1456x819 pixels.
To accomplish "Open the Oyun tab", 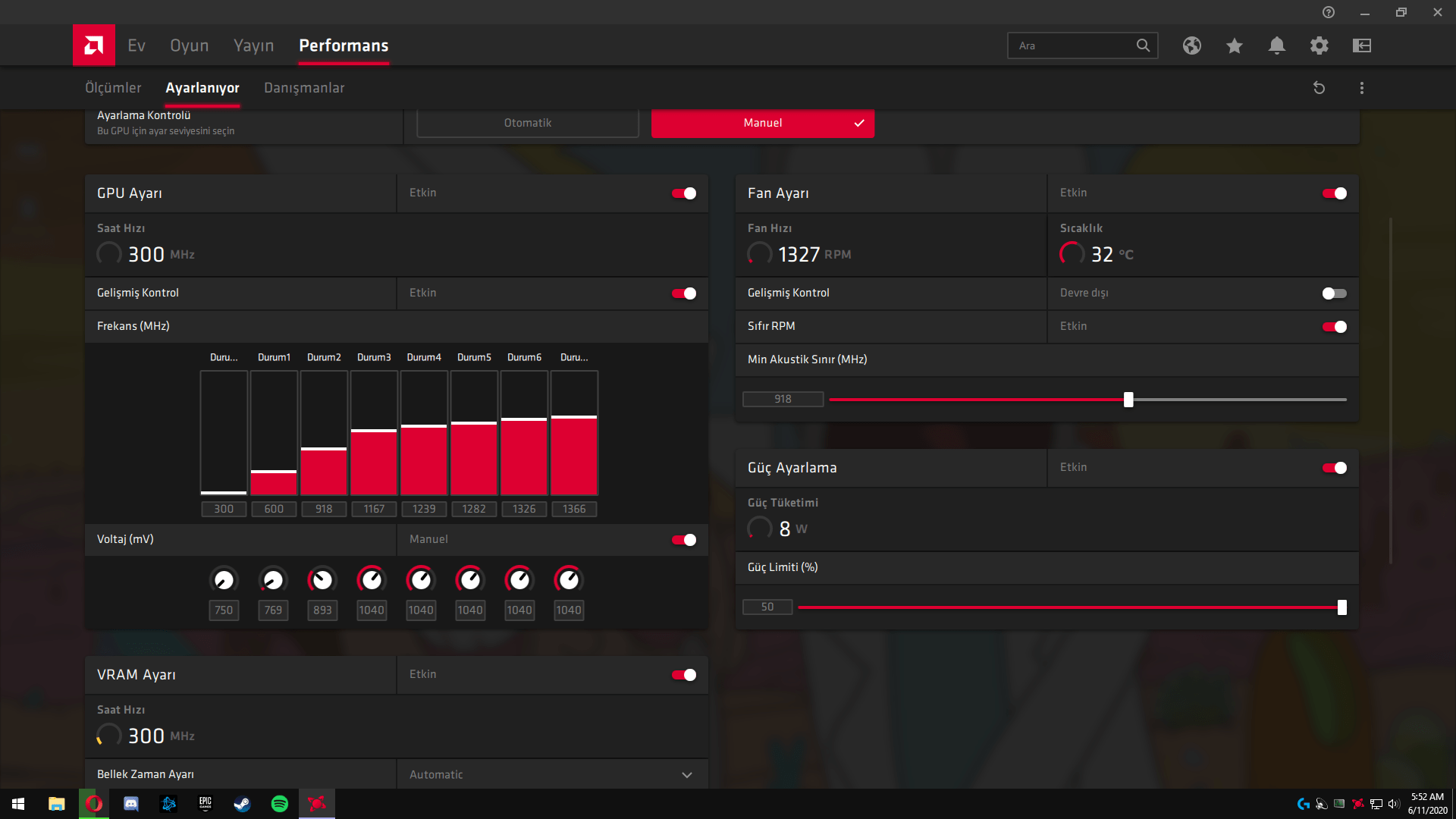I will coord(189,45).
